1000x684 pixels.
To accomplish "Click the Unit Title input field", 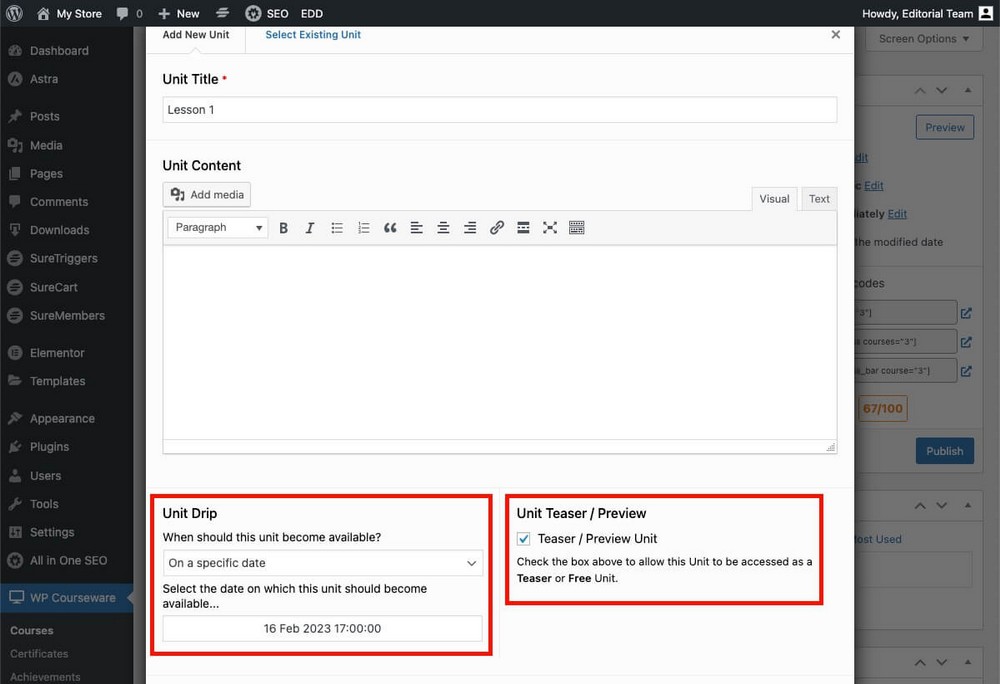I will point(499,110).
